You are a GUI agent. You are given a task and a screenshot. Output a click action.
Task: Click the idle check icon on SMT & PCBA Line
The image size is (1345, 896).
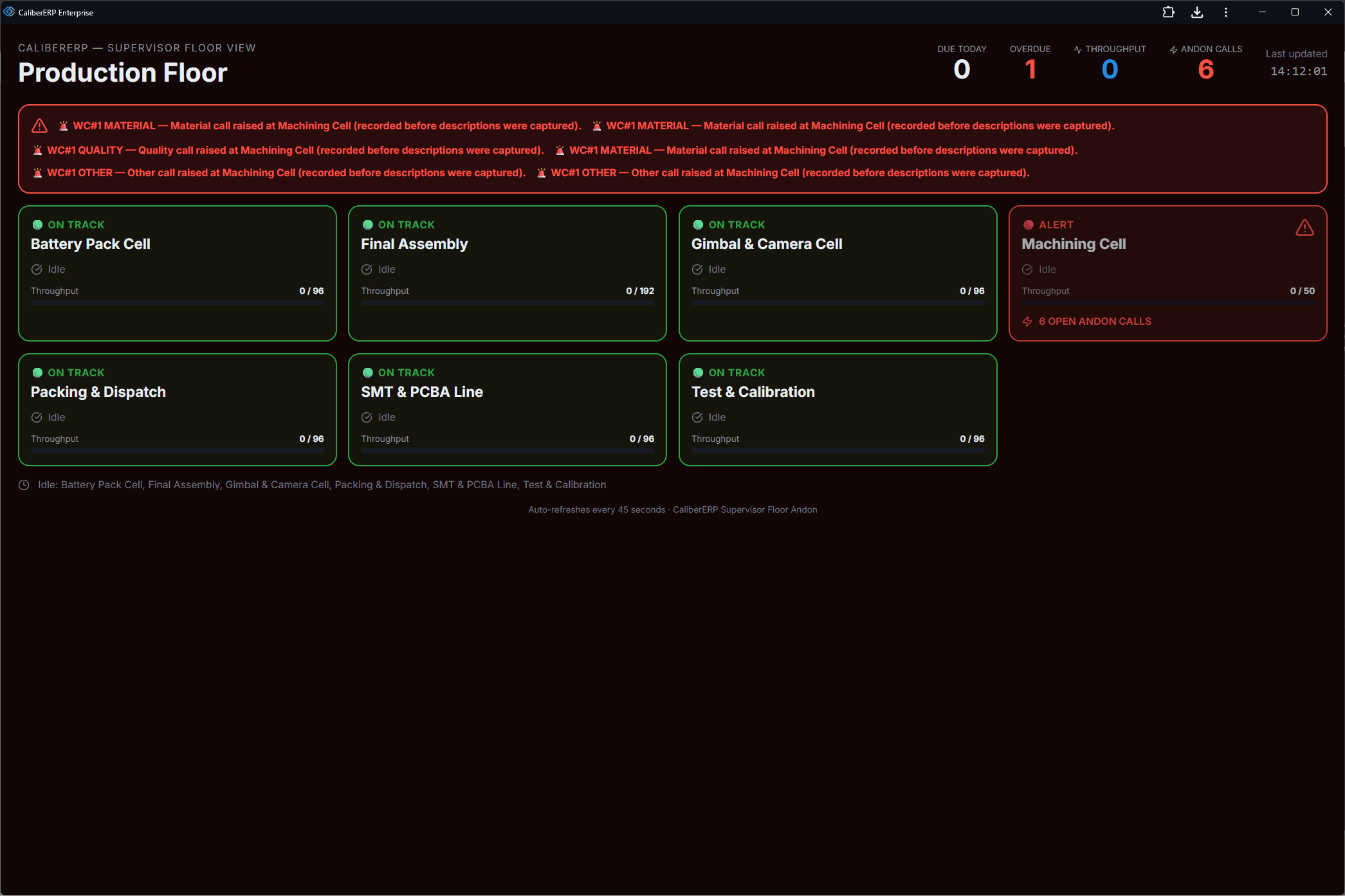pyautogui.click(x=367, y=417)
